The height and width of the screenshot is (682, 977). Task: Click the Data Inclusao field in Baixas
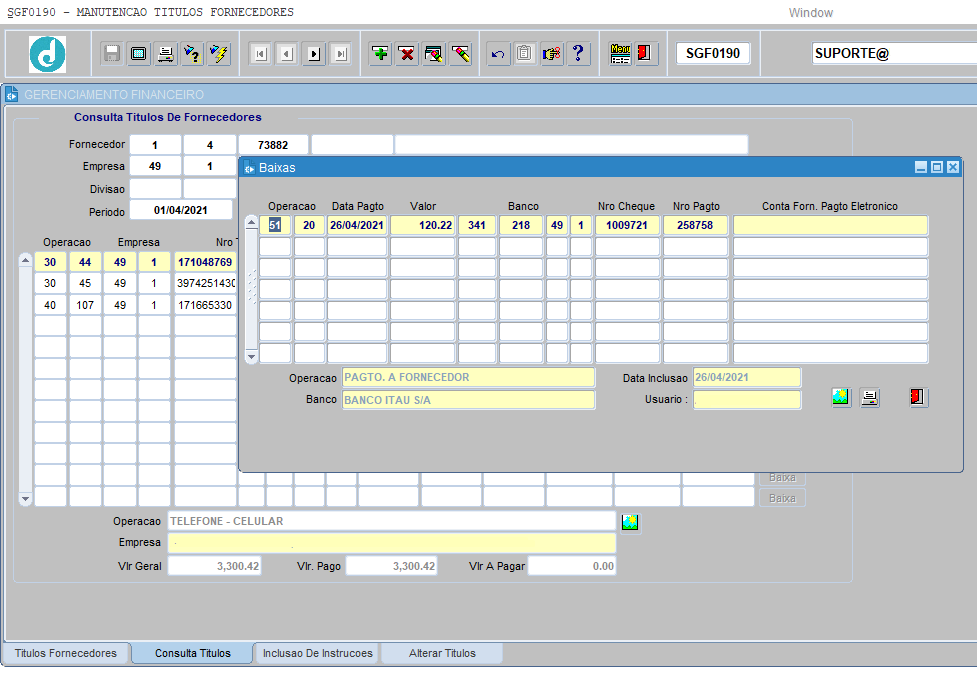click(747, 377)
